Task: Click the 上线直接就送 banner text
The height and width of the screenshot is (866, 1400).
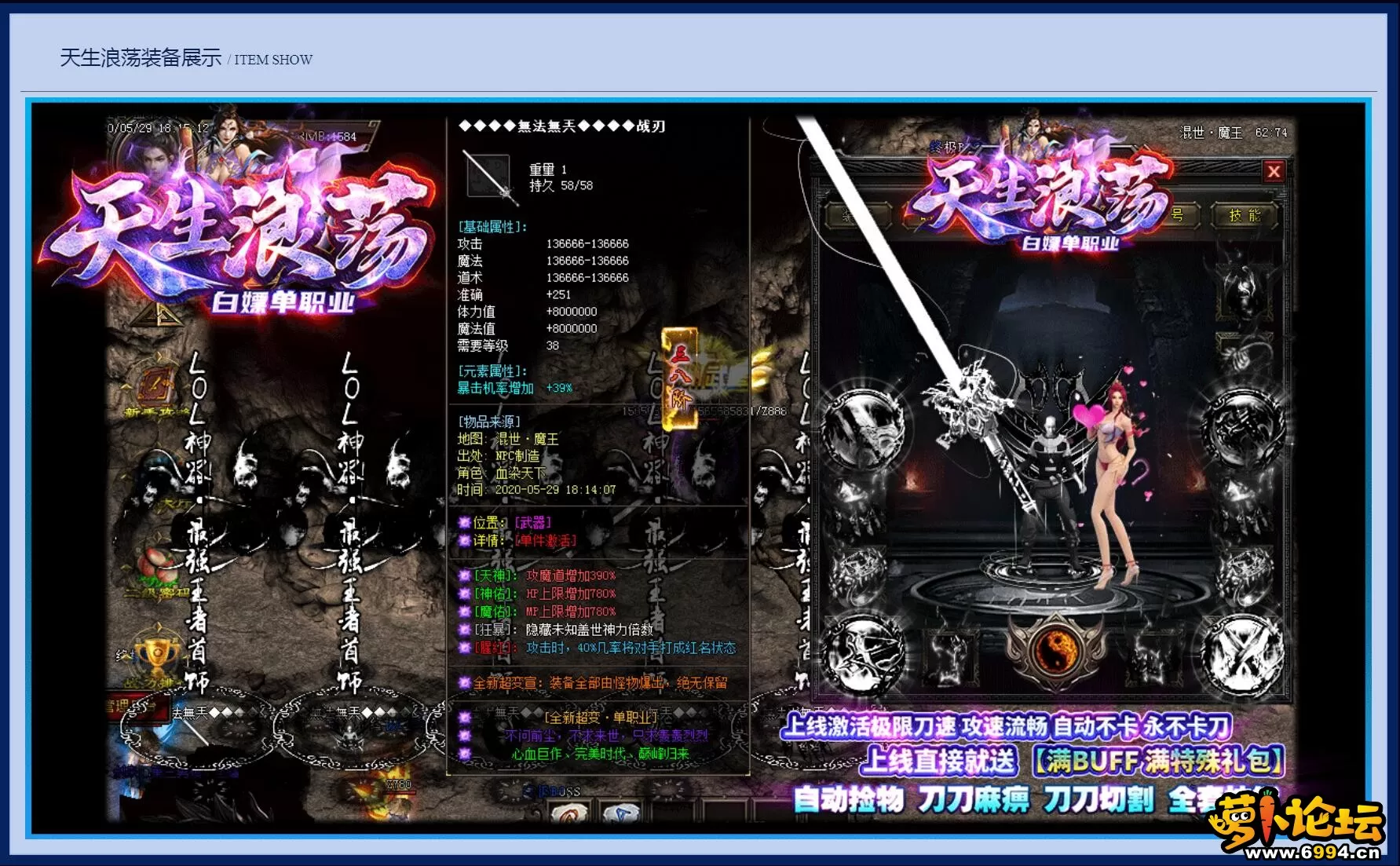Action: point(940,761)
